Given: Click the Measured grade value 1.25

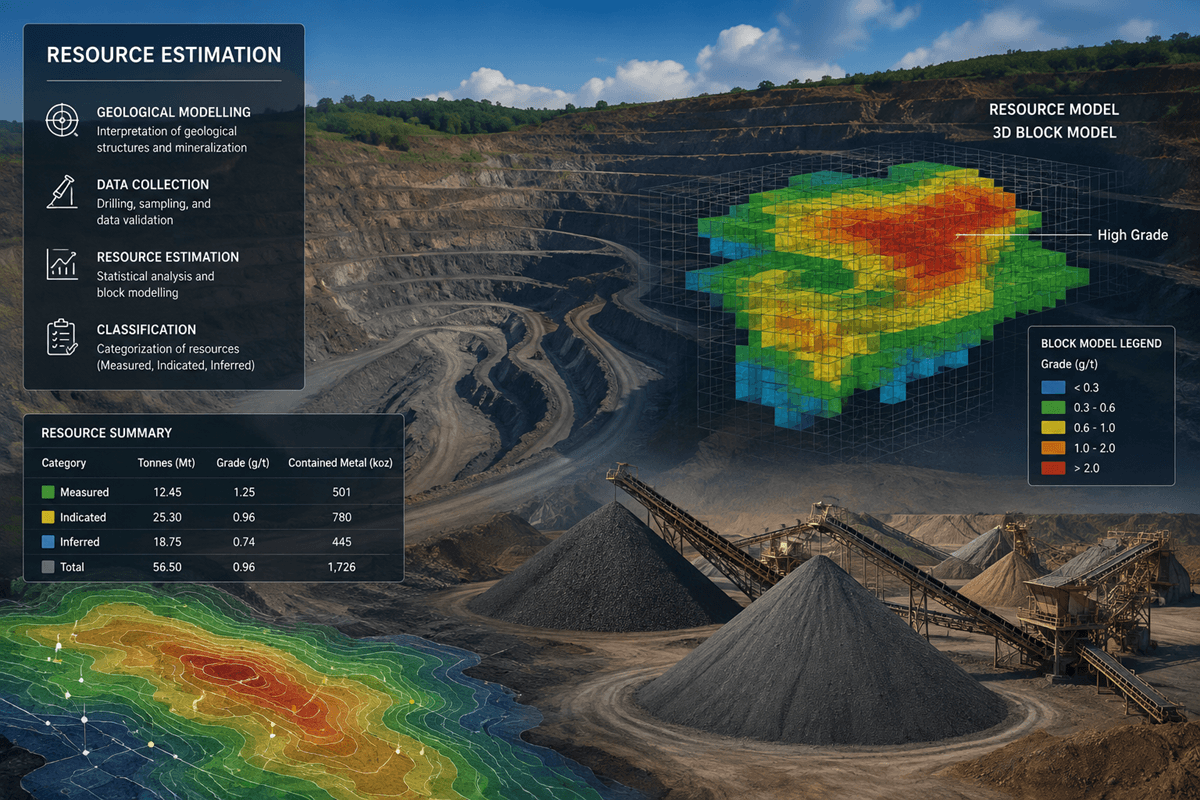Looking at the screenshot, I should pyautogui.click(x=243, y=492).
